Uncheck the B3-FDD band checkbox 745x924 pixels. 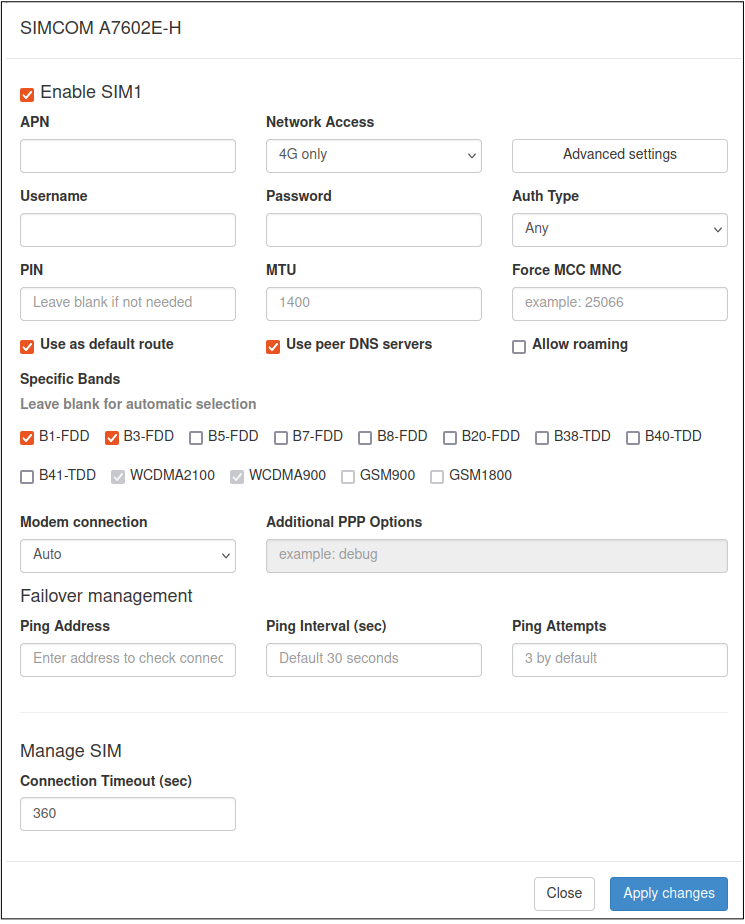click(112, 437)
